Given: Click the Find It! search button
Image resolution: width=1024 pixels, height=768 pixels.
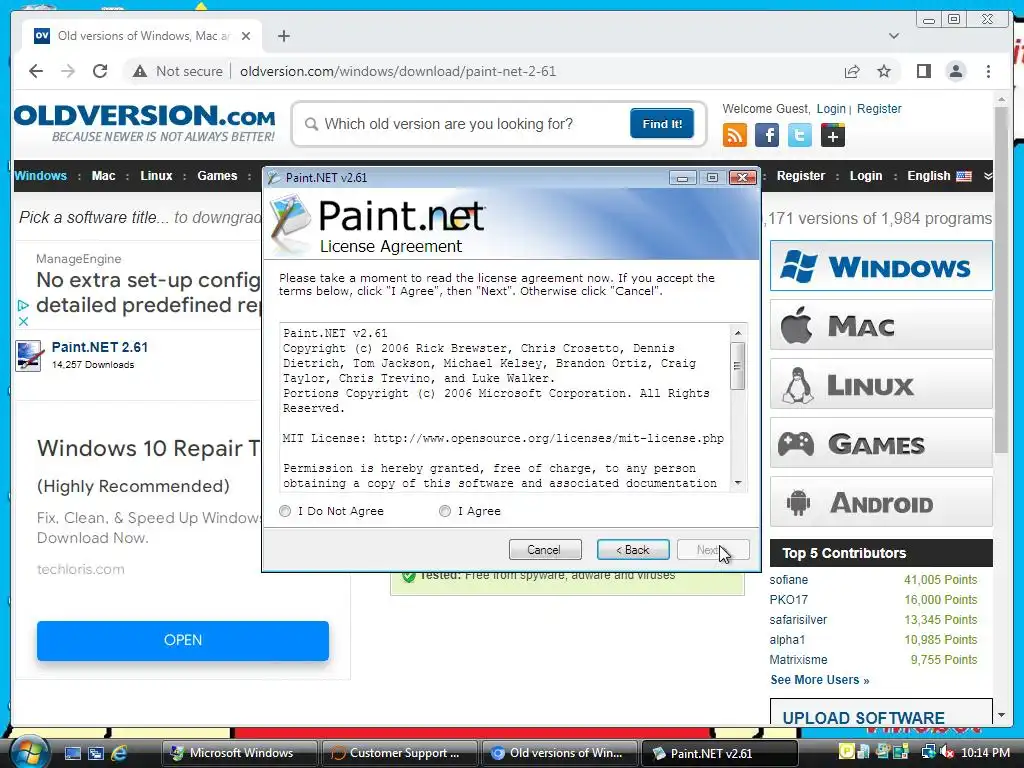Looking at the screenshot, I should pyautogui.click(x=662, y=123).
